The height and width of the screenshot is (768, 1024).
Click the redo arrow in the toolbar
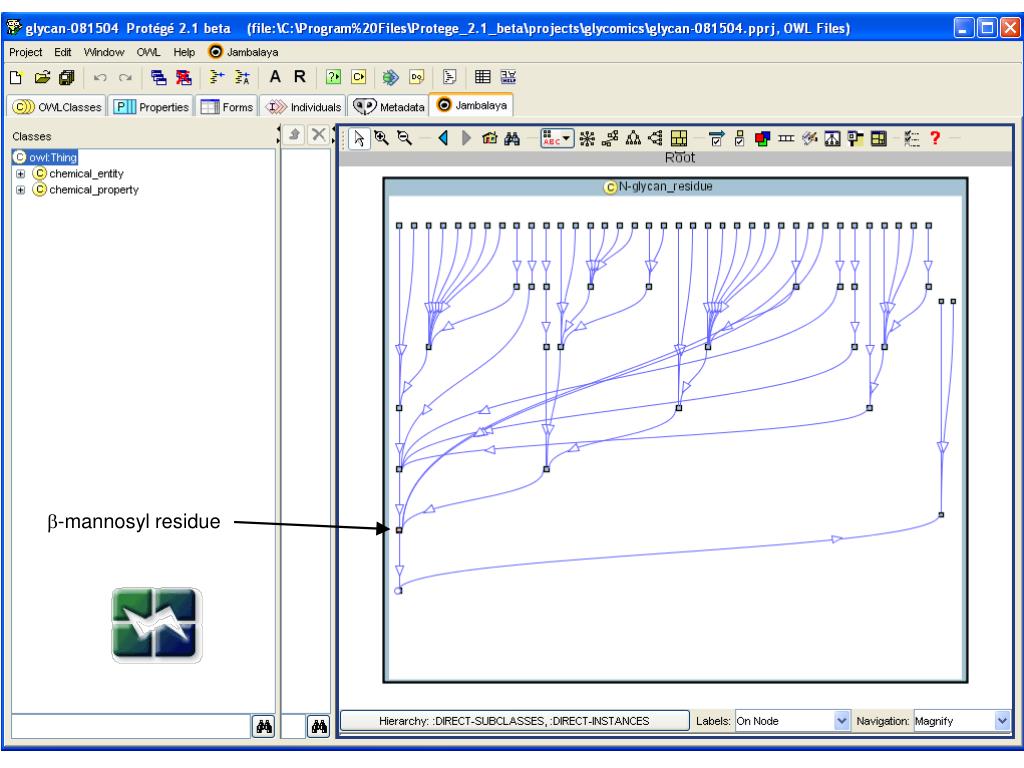[125, 77]
